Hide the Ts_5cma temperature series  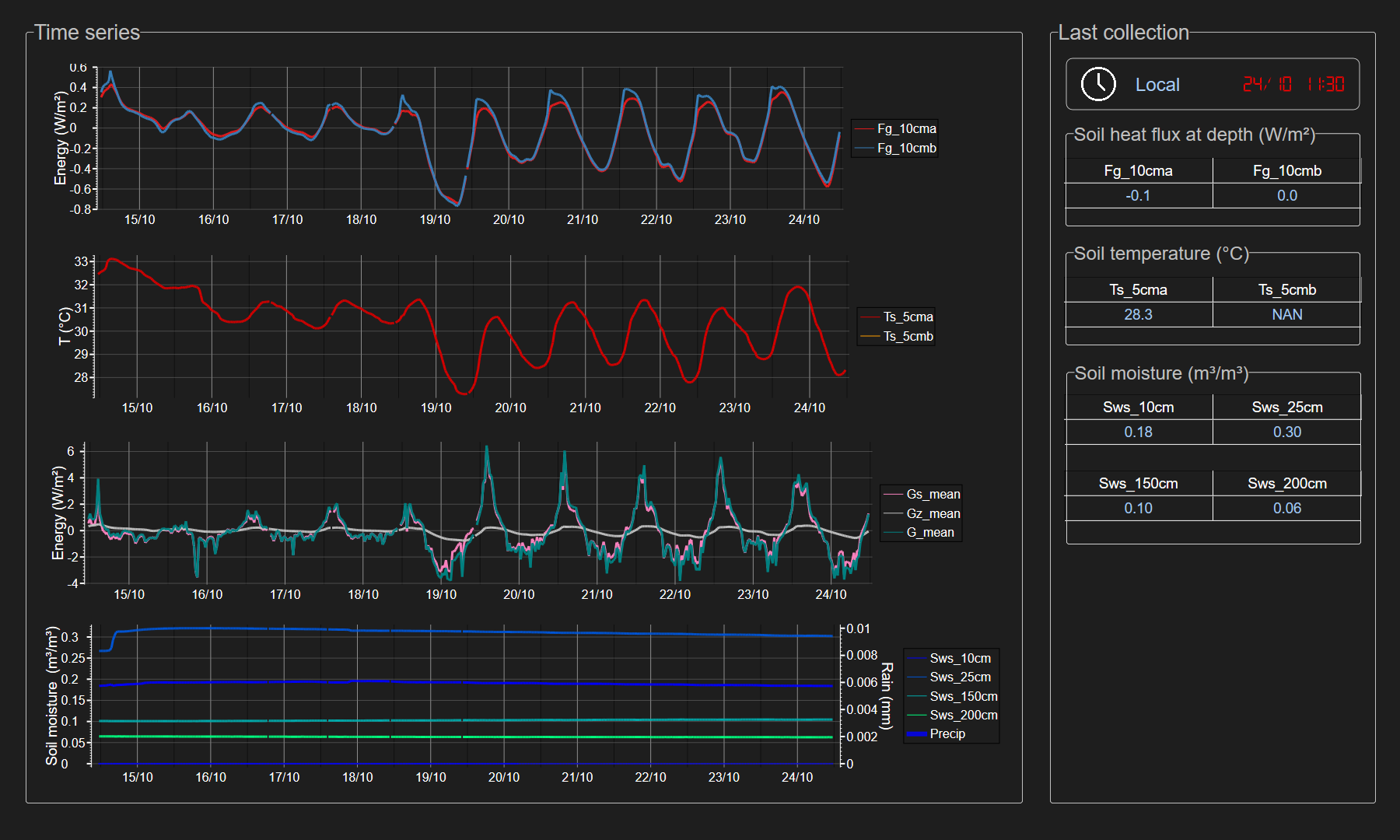[908, 317]
